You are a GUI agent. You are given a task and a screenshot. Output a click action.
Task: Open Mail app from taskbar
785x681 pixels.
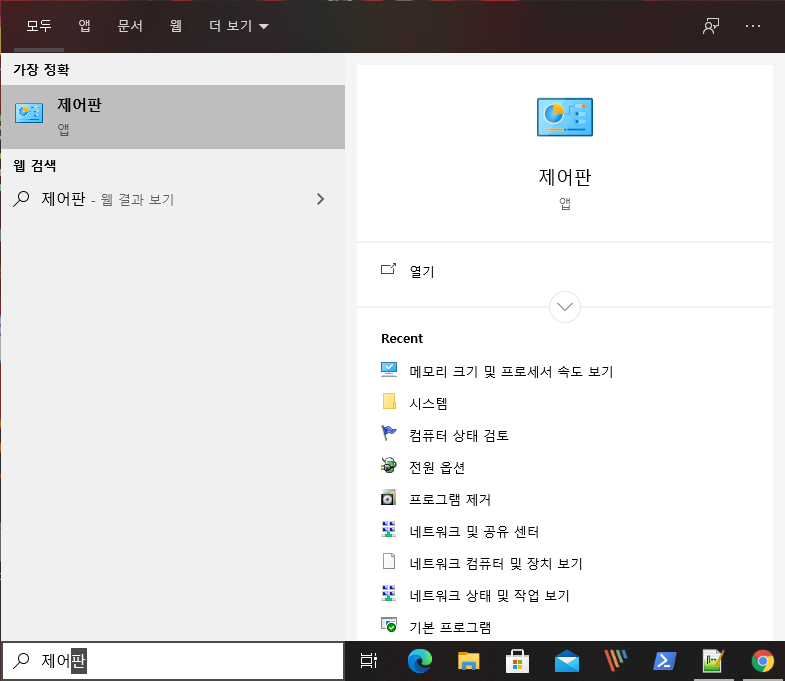(567, 661)
